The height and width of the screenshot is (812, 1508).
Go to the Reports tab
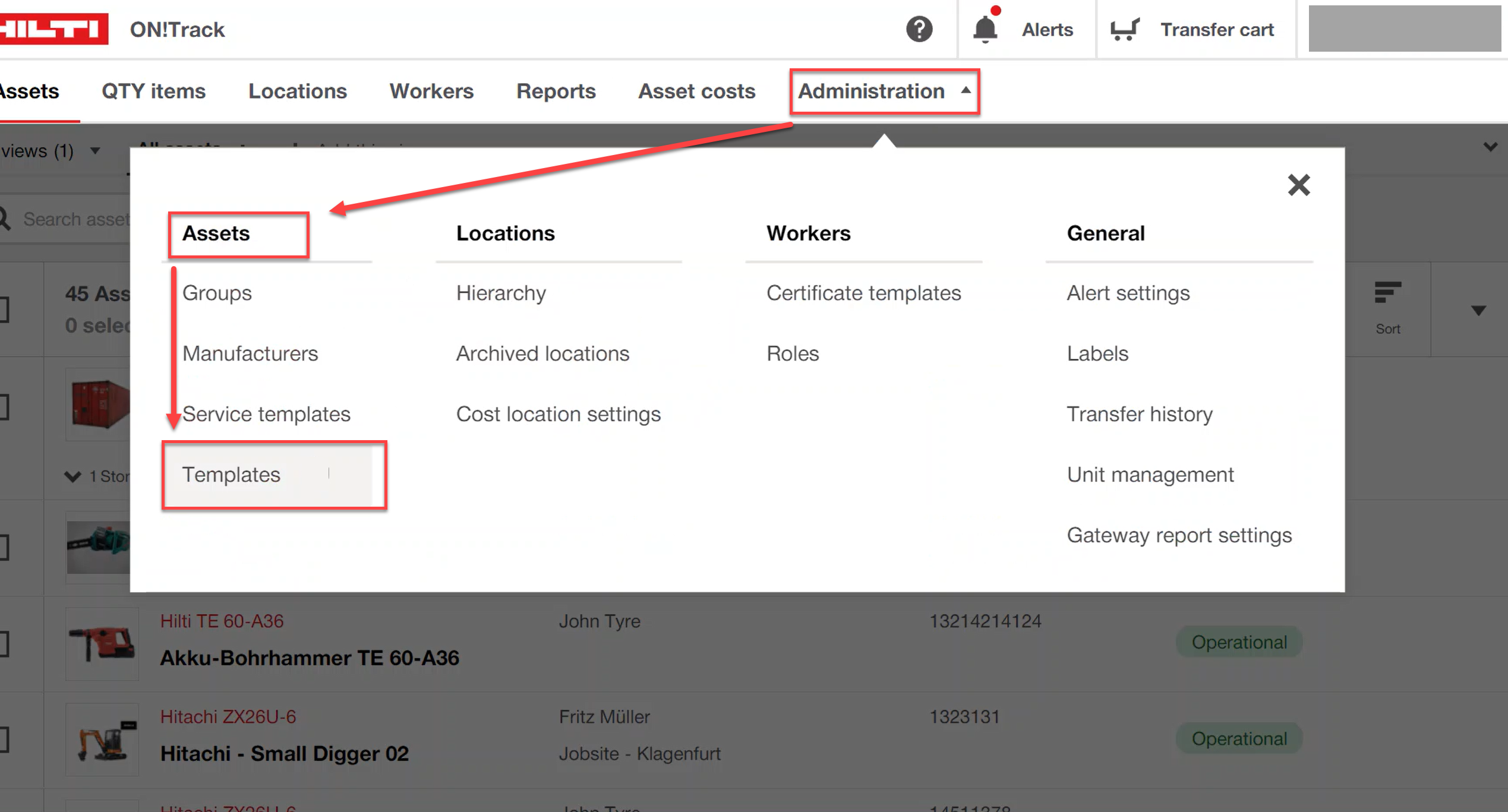(556, 91)
